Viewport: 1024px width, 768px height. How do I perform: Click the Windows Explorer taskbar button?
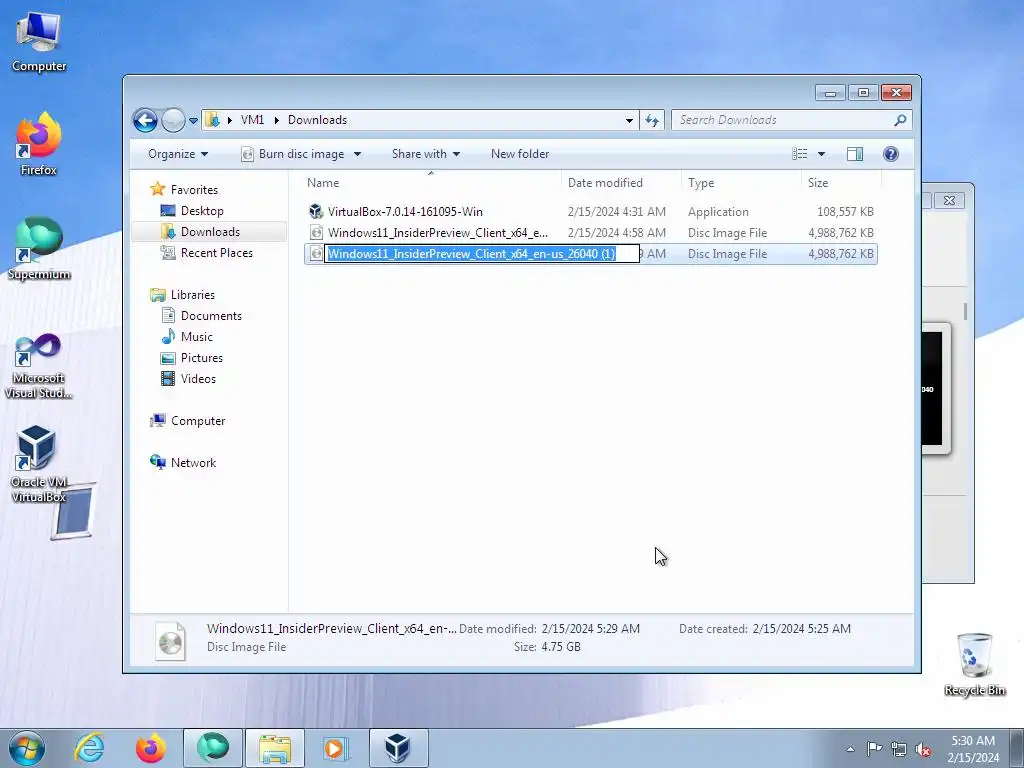[x=275, y=748]
